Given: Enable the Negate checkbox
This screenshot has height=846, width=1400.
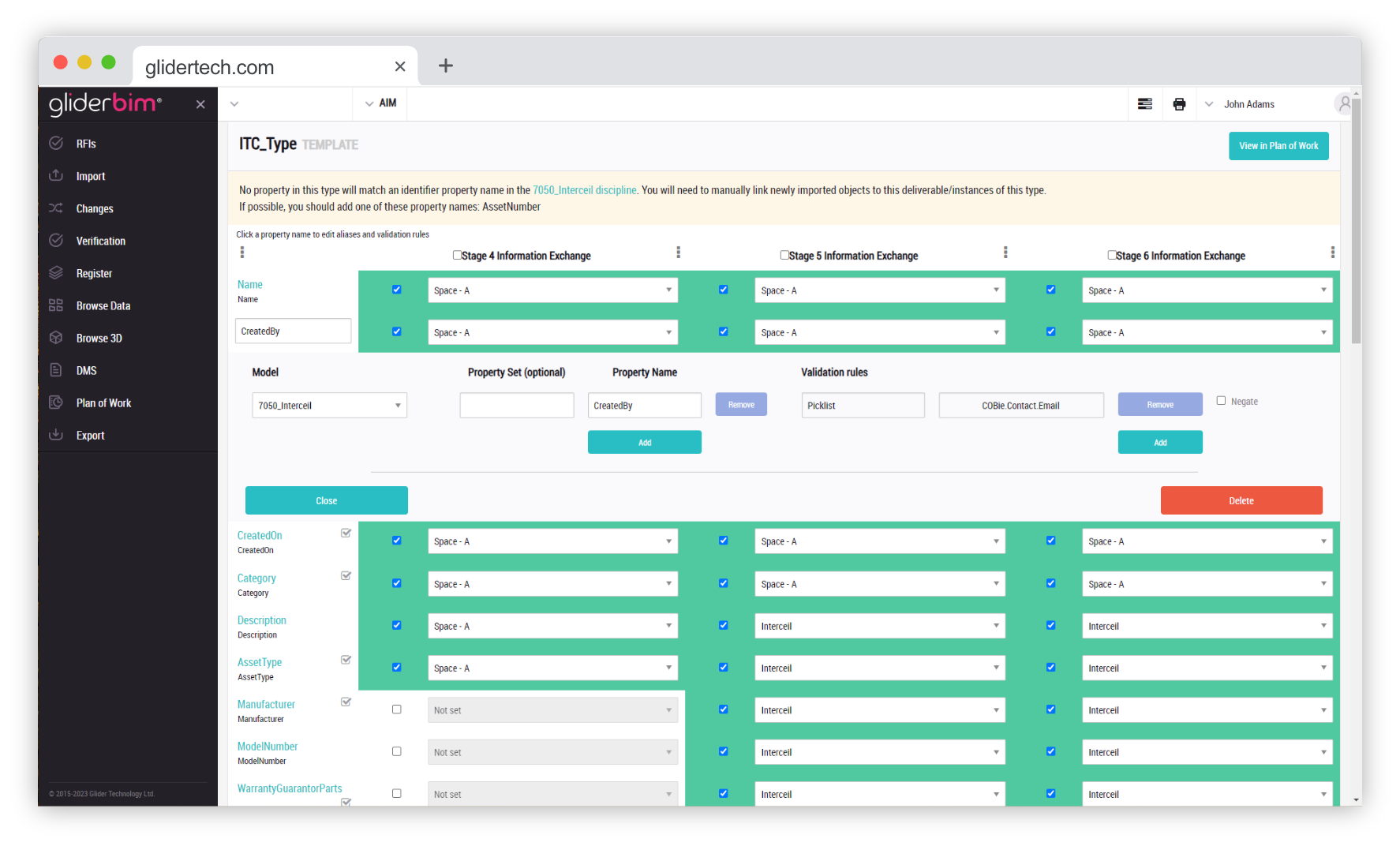Looking at the screenshot, I should [1221, 401].
